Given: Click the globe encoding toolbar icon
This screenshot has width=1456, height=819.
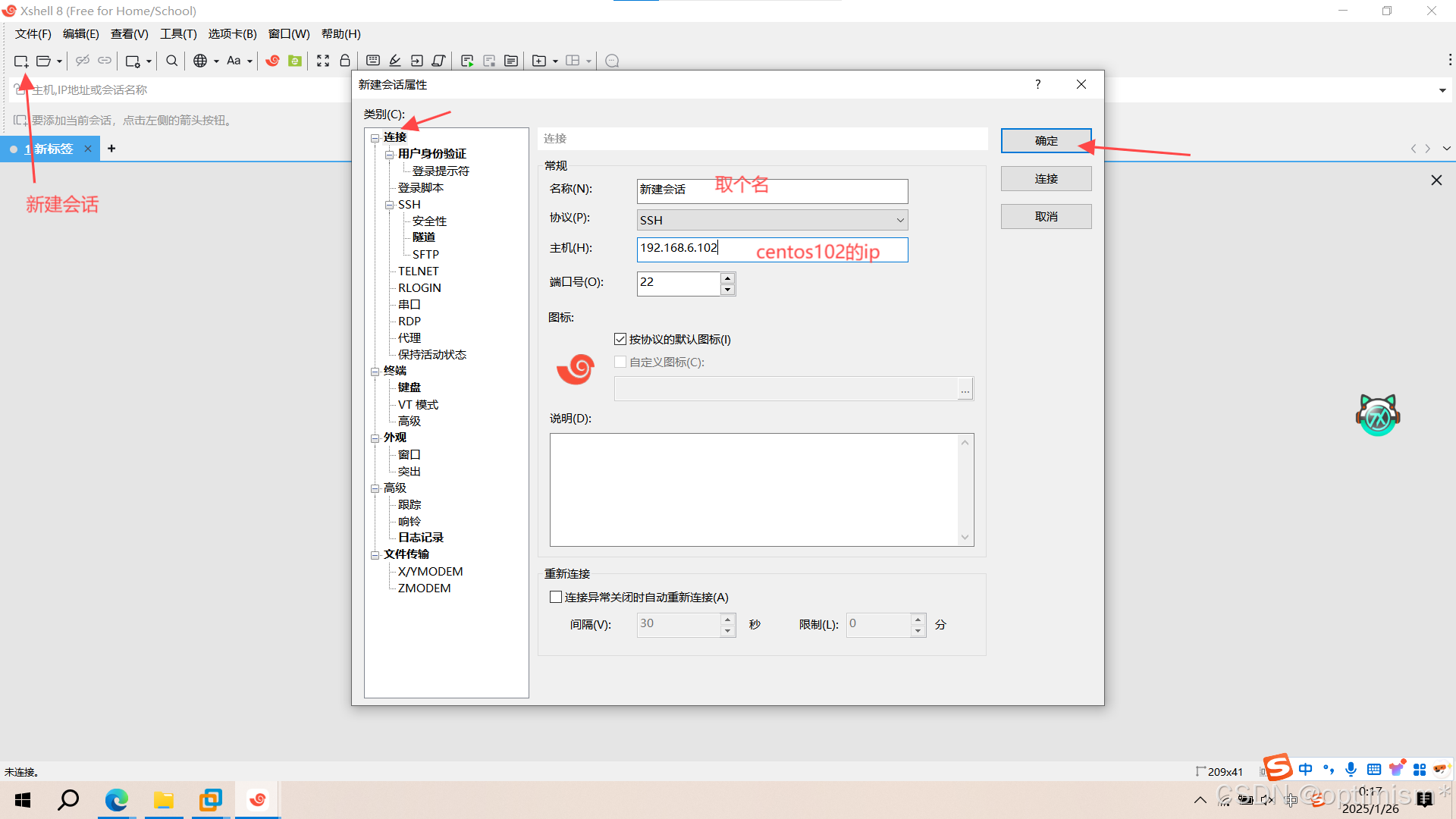Looking at the screenshot, I should [200, 61].
